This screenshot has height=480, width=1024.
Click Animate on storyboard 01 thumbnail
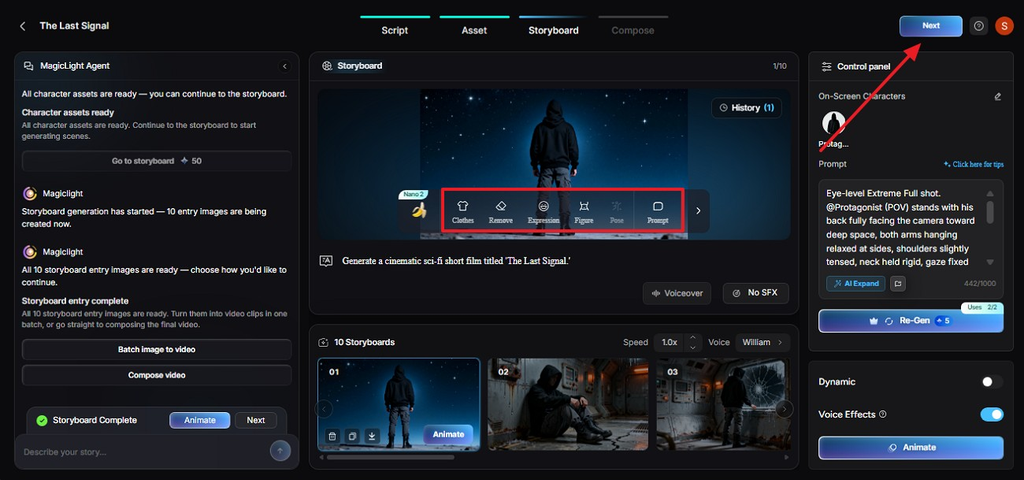coord(448,434)
